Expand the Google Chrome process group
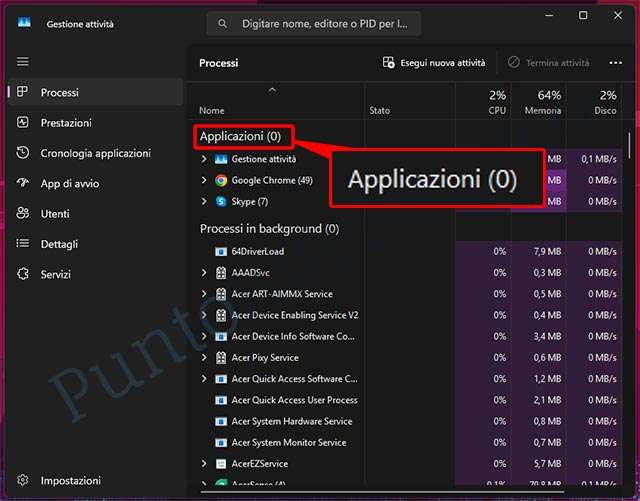The width and height of the screenshot is (640, 501). (x=204, y=180)
